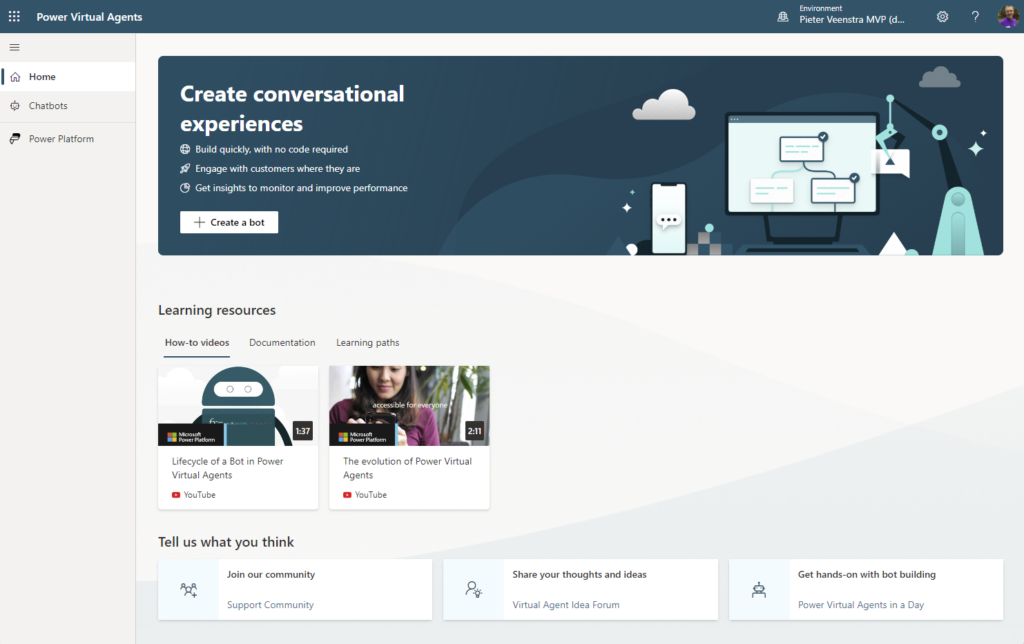Click Get insights to monitor and improve performance
This screenshot has height=644, width=1024.
tap(301, 188)
